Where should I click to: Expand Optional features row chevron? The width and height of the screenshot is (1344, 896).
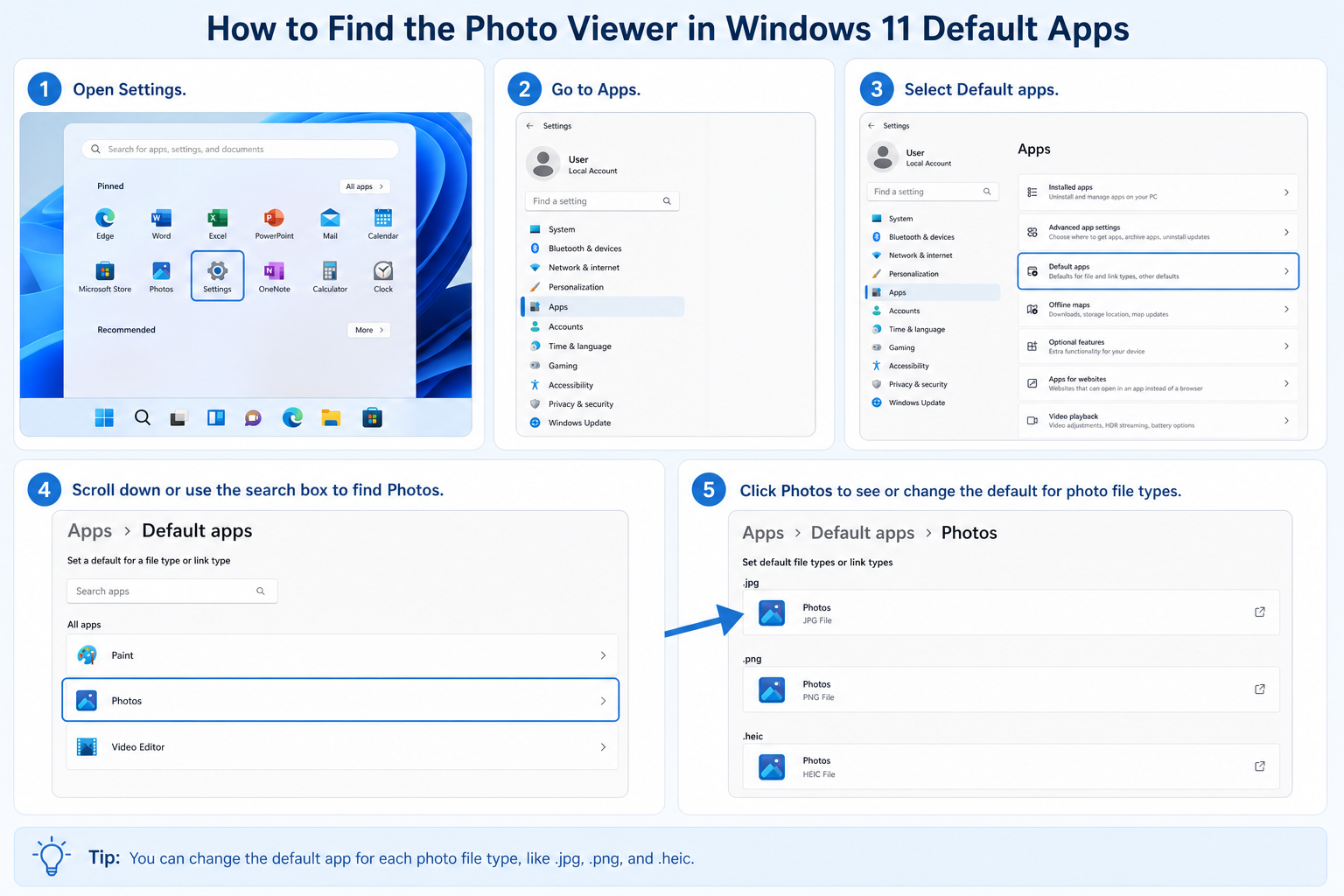point(1286,346)
